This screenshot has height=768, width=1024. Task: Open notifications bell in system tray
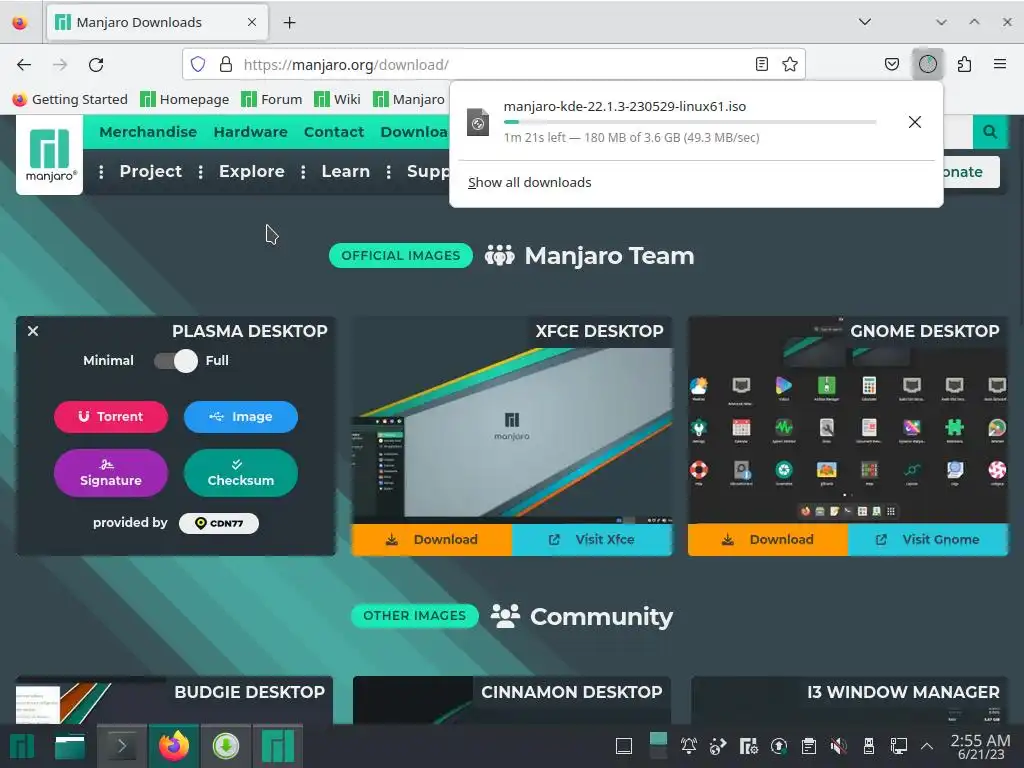(688, 745)
